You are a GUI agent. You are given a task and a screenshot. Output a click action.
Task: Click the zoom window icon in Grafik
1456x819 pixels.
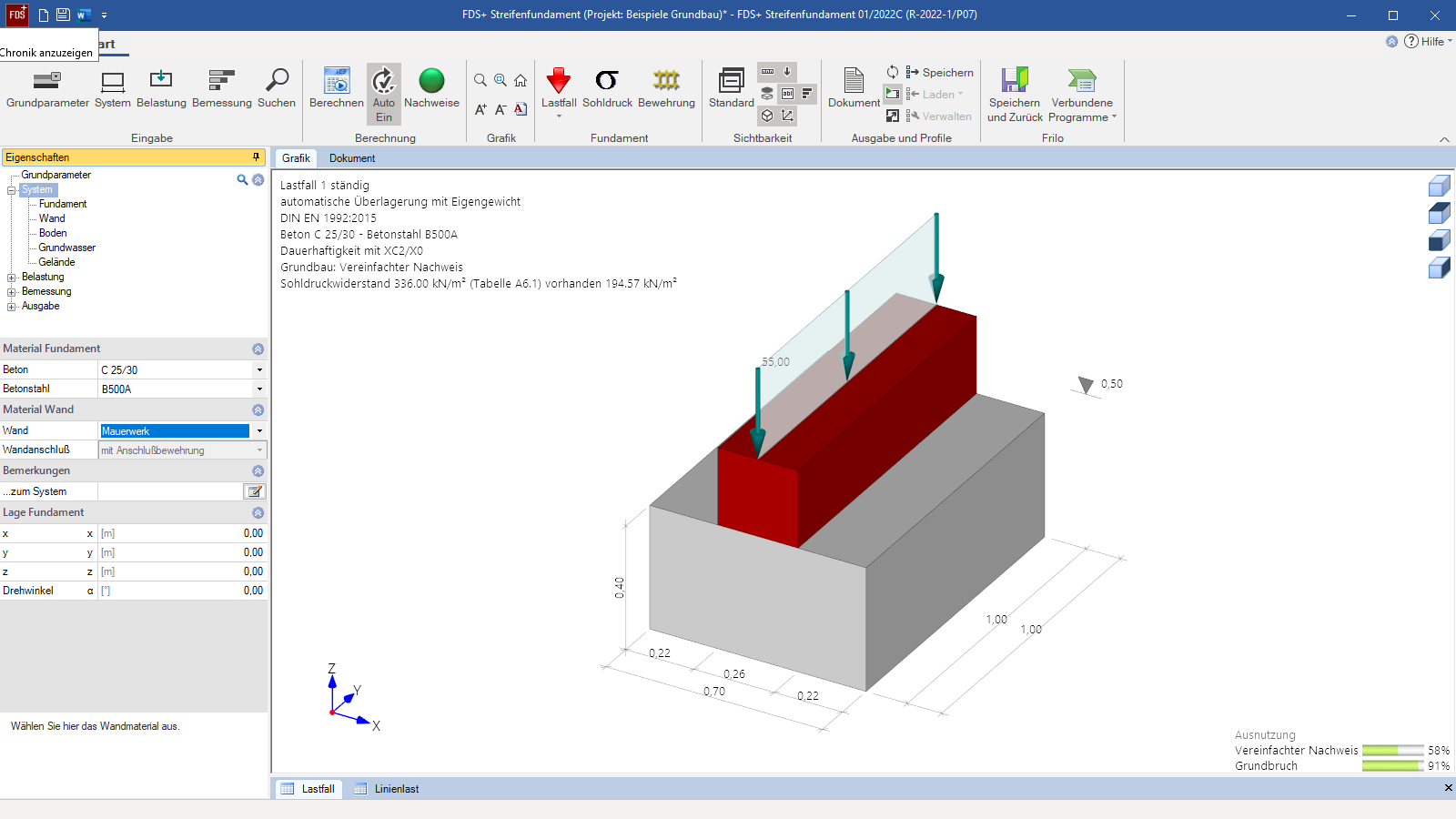500,80
